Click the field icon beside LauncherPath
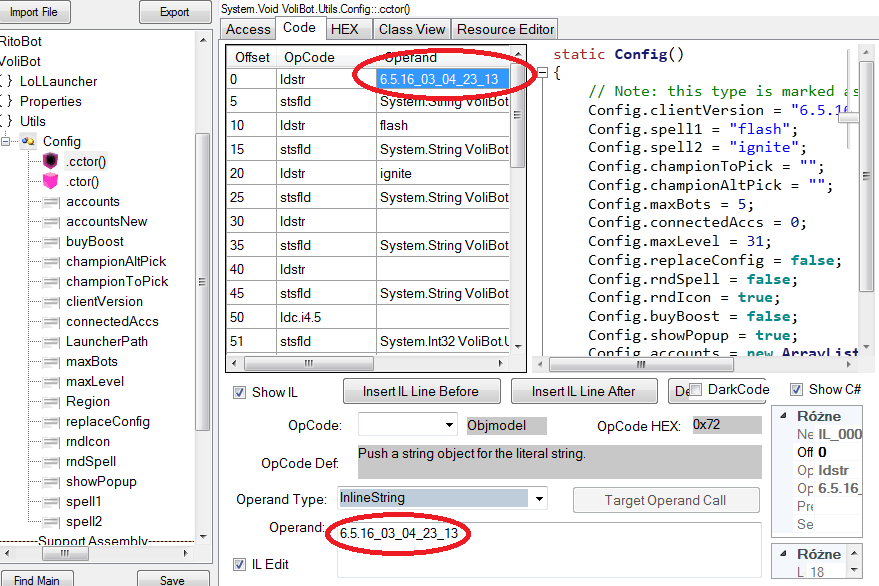This screenshot has height=586, width=879. click(51, 342)
